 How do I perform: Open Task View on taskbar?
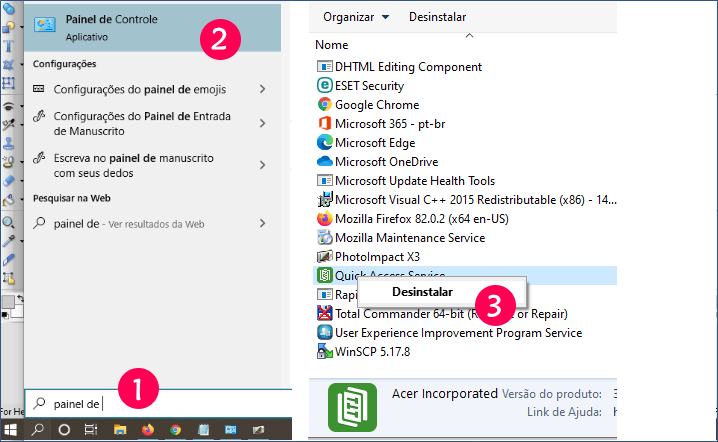point(91,430)
